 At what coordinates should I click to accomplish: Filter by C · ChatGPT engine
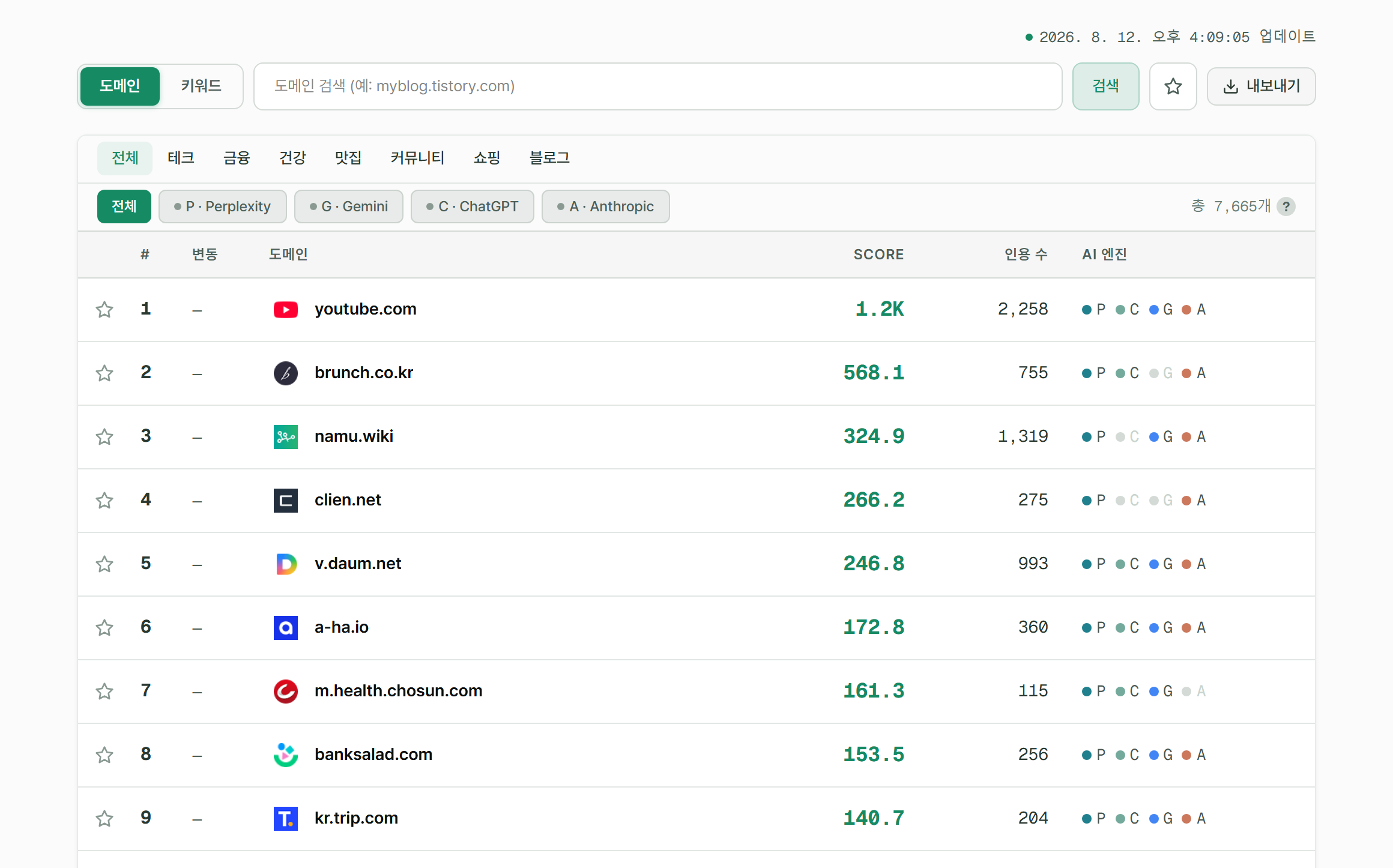473,206
